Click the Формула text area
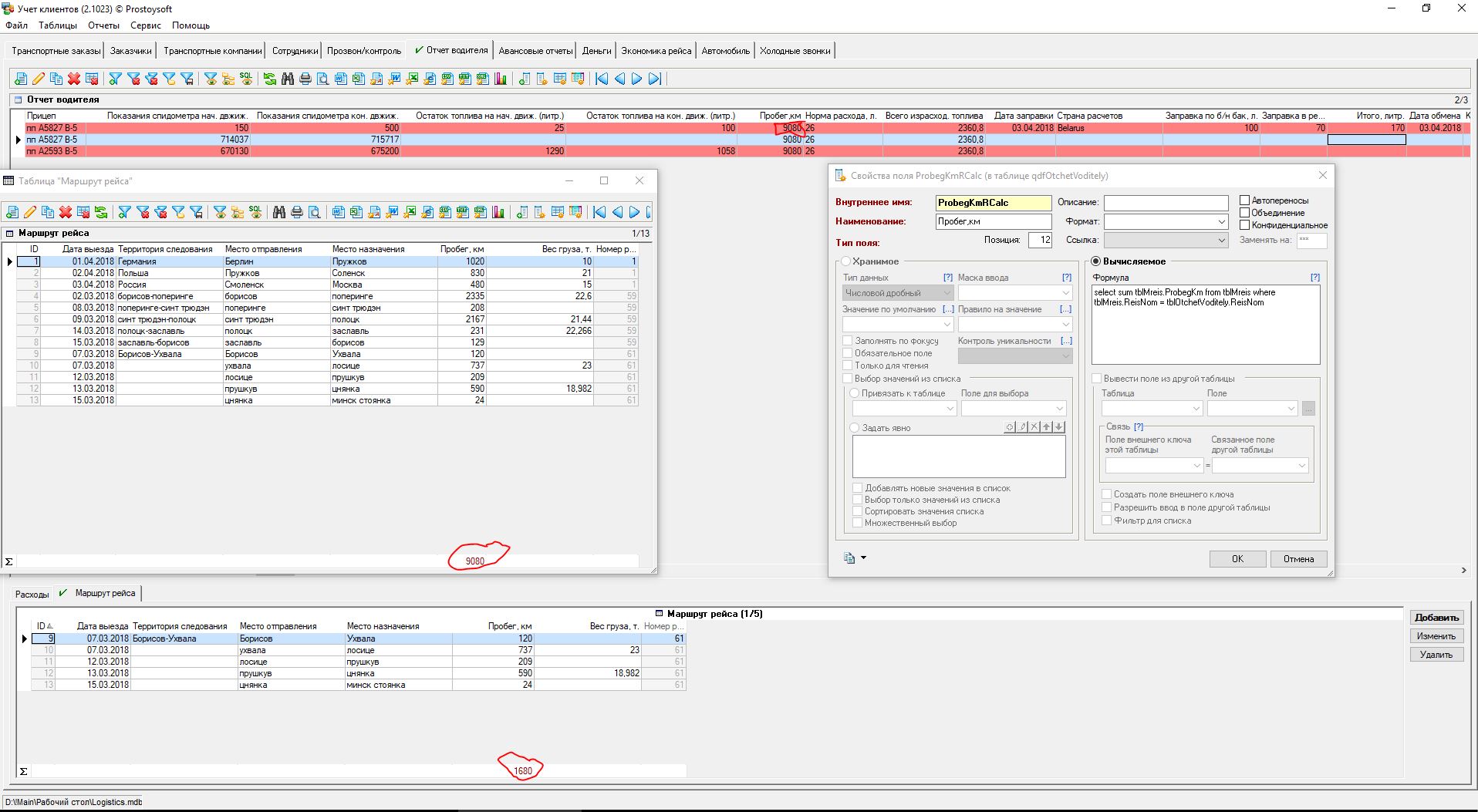1478x812 pixels. click(x=1206, y=325)
